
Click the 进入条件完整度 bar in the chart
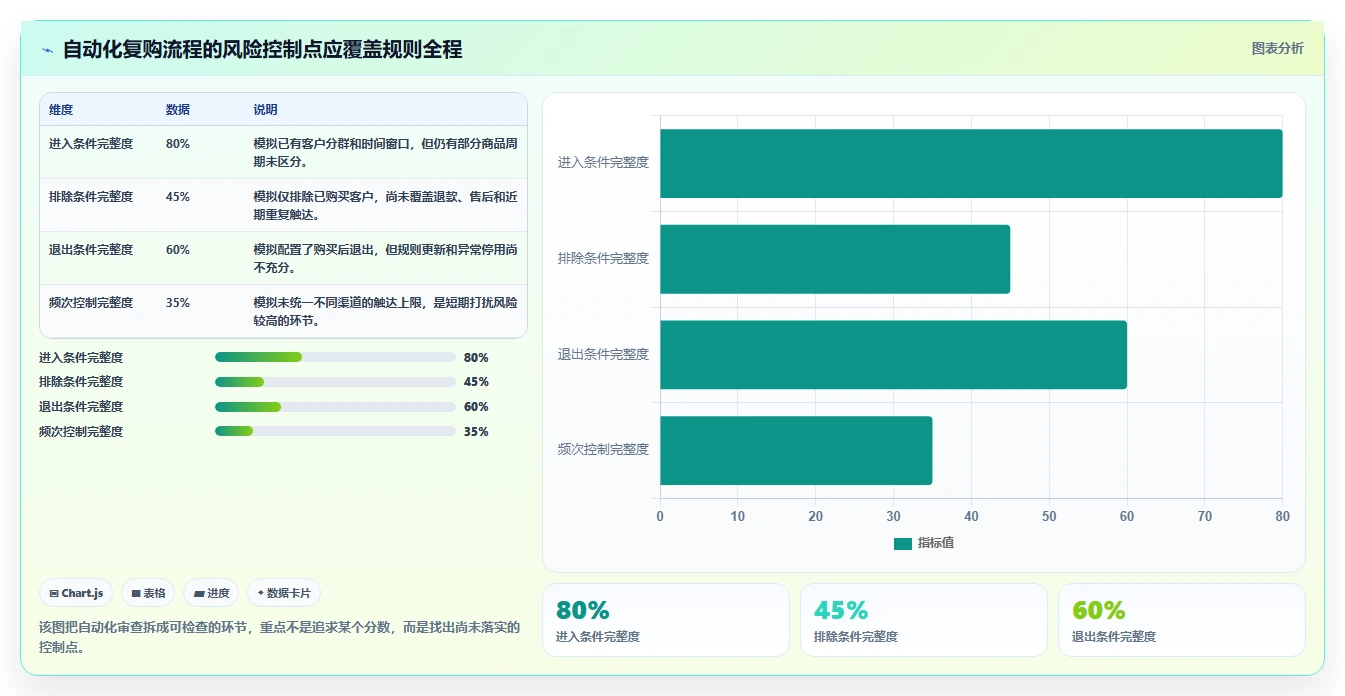coord(971,163)
